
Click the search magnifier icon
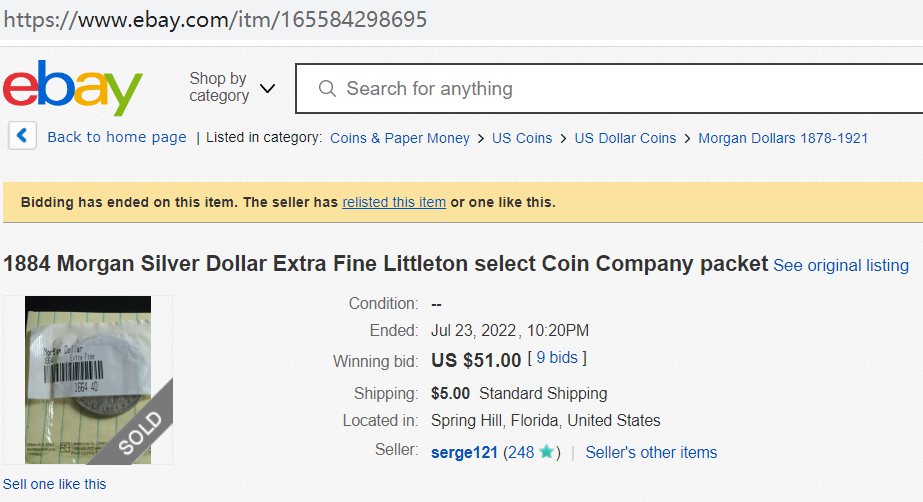click(x=327, y=89)
